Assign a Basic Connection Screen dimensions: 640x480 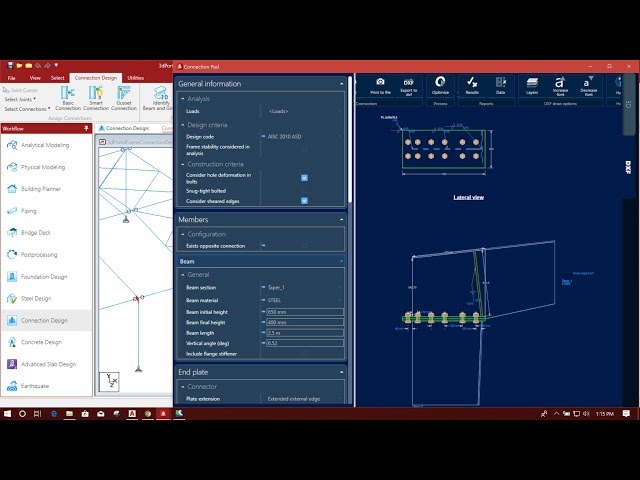(x=68, y=98)
